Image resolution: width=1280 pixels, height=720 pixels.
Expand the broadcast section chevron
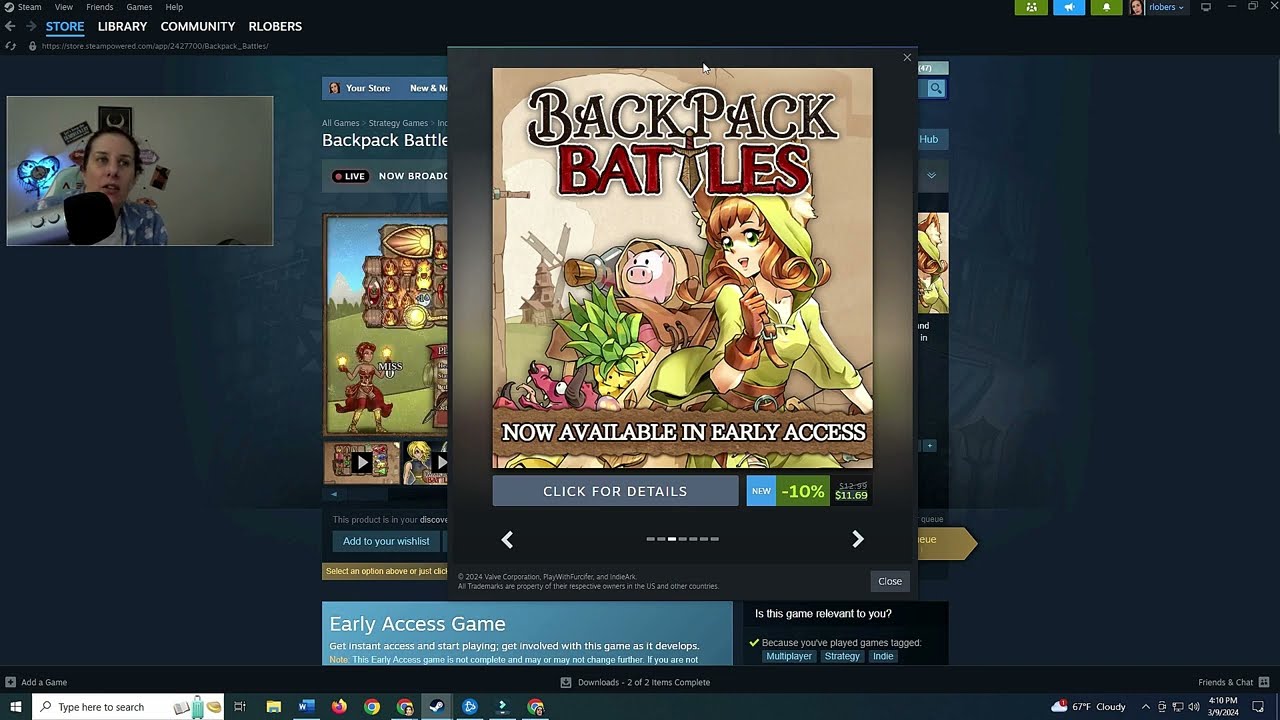pos(931,176)
